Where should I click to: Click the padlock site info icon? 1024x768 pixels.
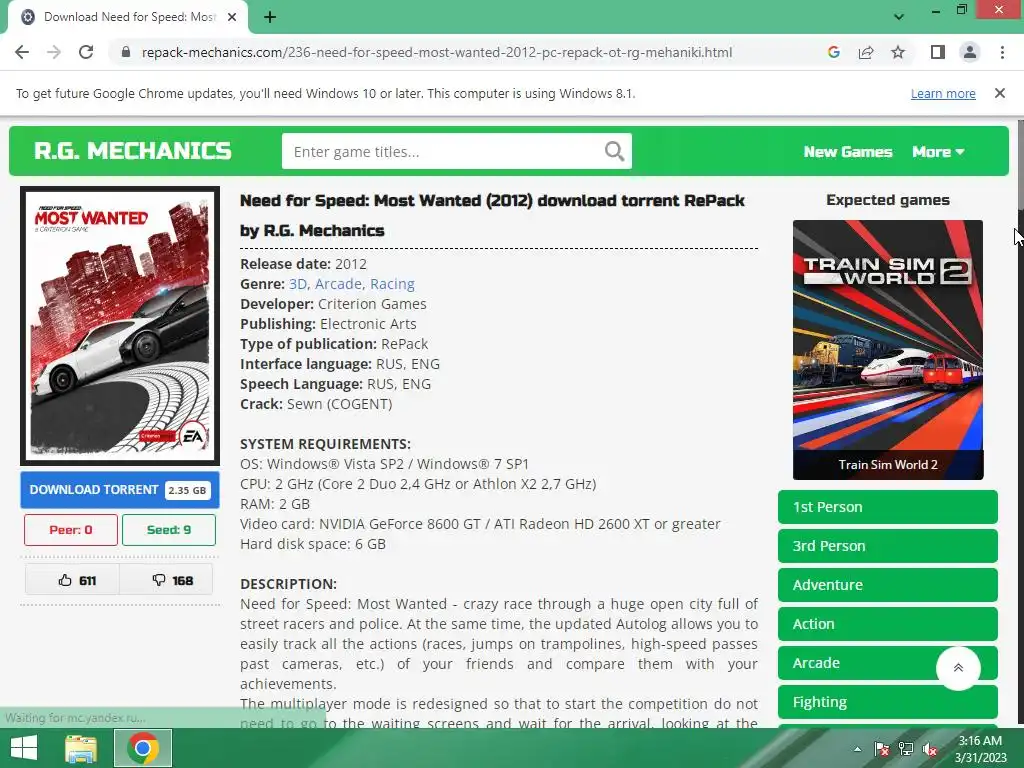pyautogui.click(x=126, y=52)
